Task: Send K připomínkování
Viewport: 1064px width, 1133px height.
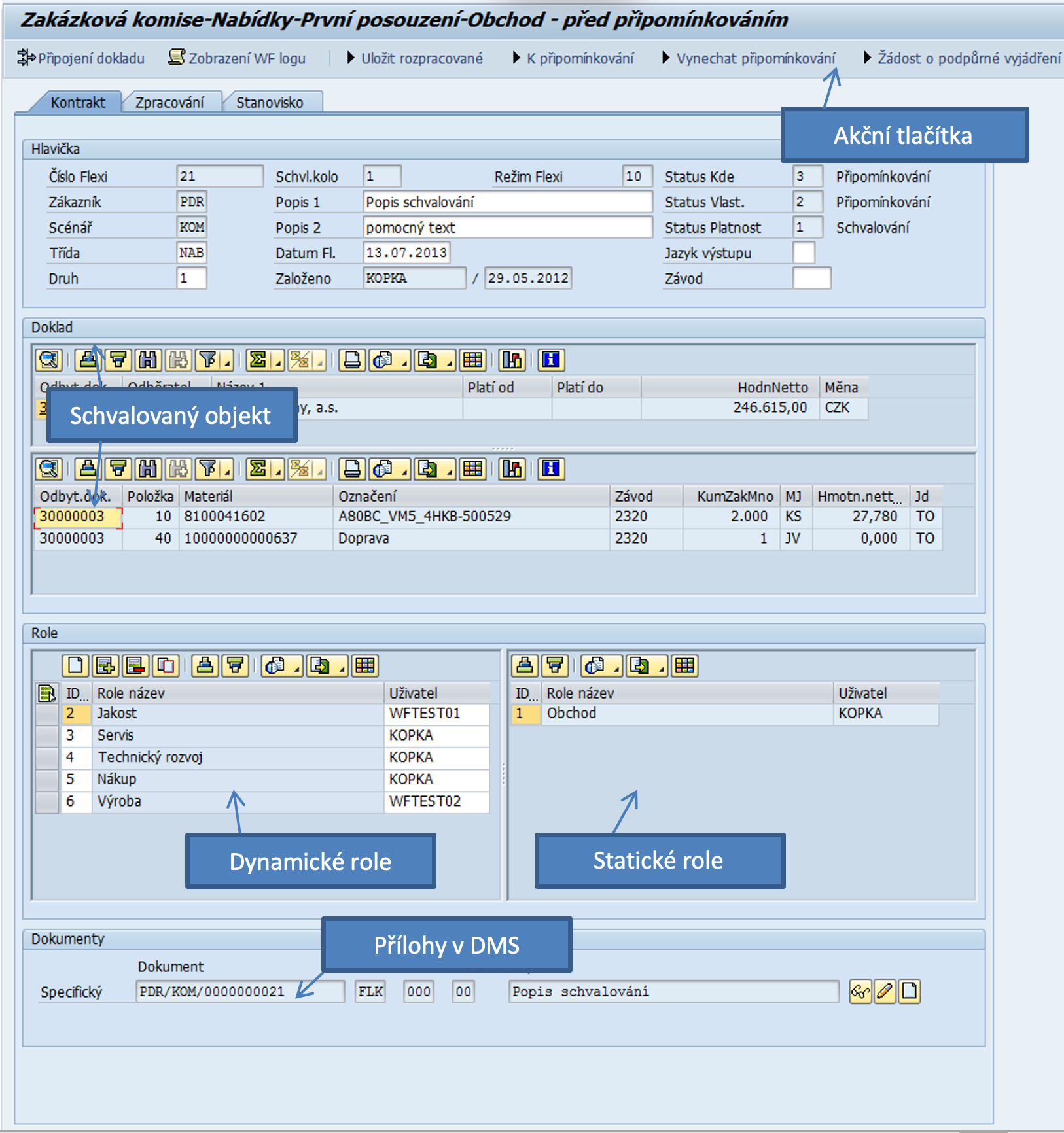Action: click(x=573, y=58)
